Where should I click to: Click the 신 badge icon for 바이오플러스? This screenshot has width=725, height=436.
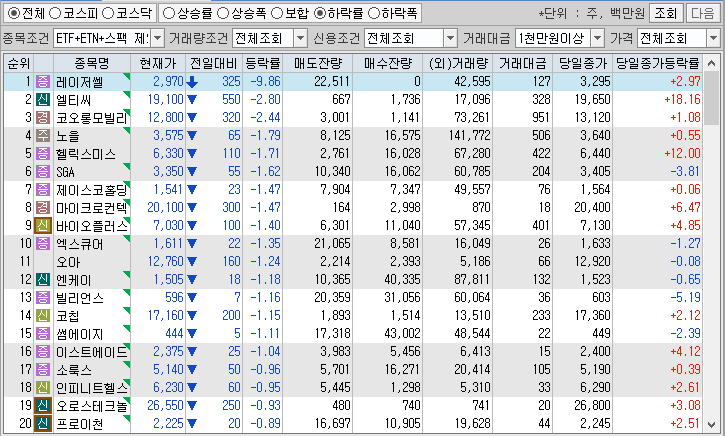[43, 226]
